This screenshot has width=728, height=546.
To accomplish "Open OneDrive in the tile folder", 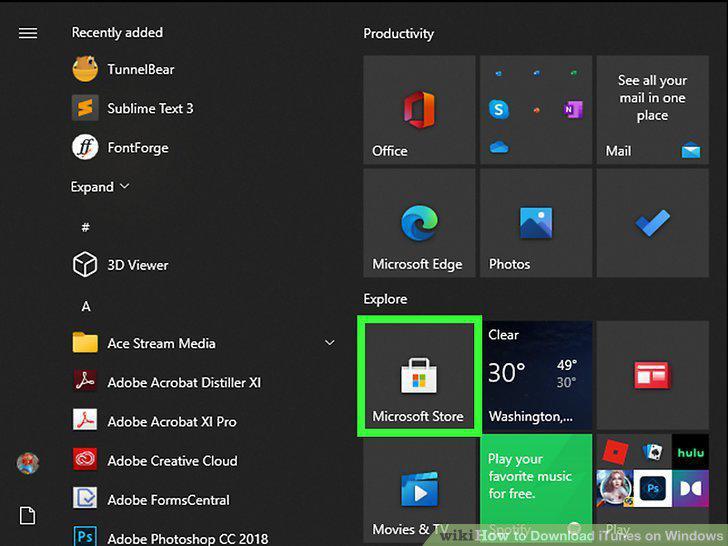I will coord(499,148).
